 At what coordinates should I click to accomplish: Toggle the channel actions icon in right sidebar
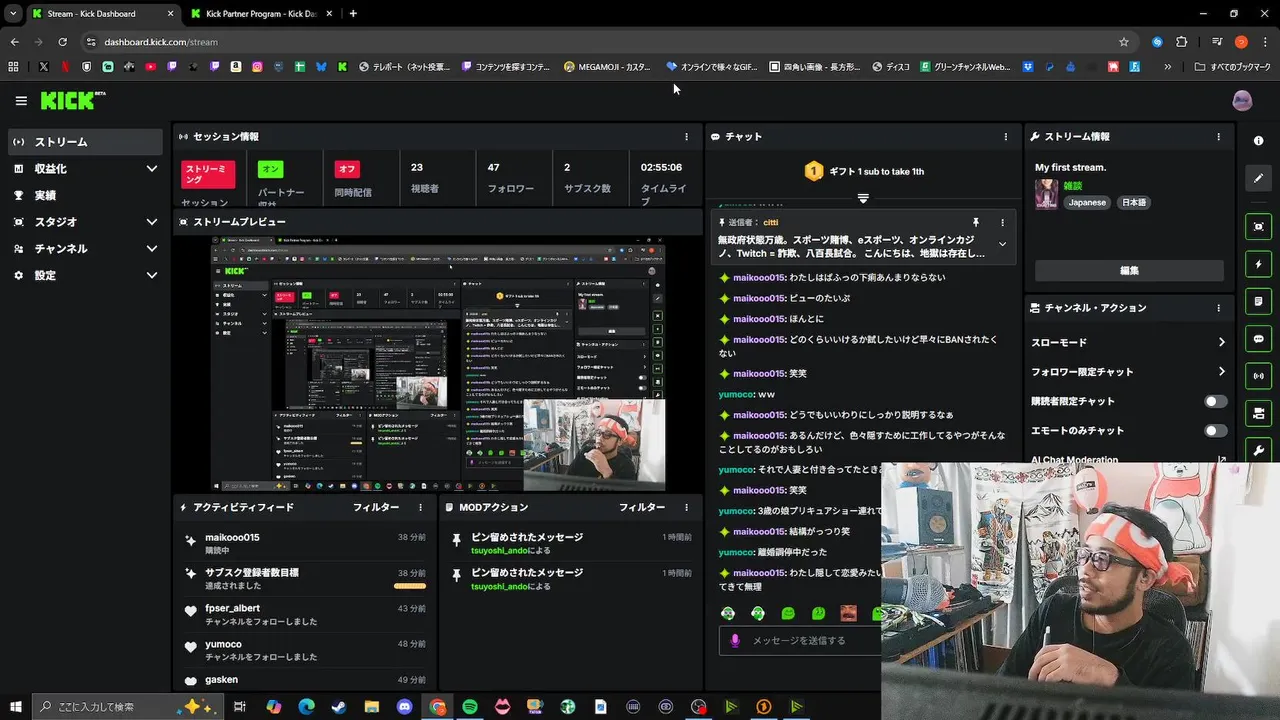(x=1259, y=413)
